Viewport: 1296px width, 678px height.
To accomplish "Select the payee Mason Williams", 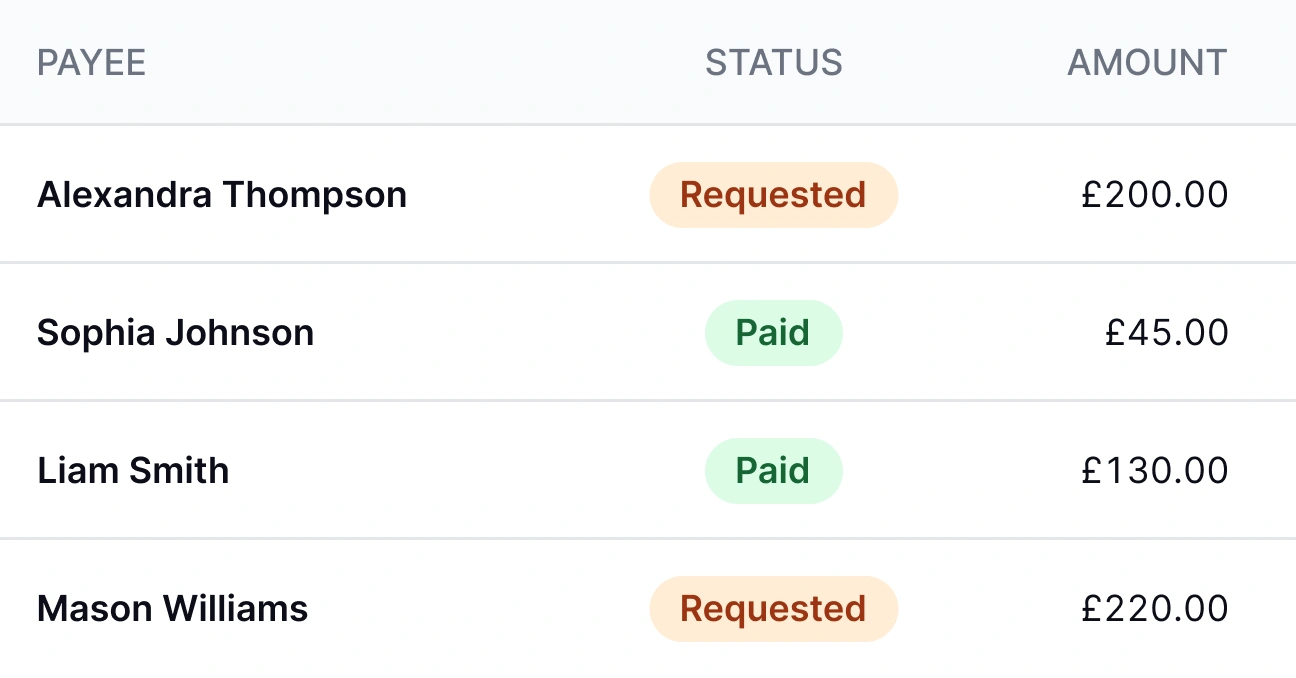I will (x=173, y=608).
